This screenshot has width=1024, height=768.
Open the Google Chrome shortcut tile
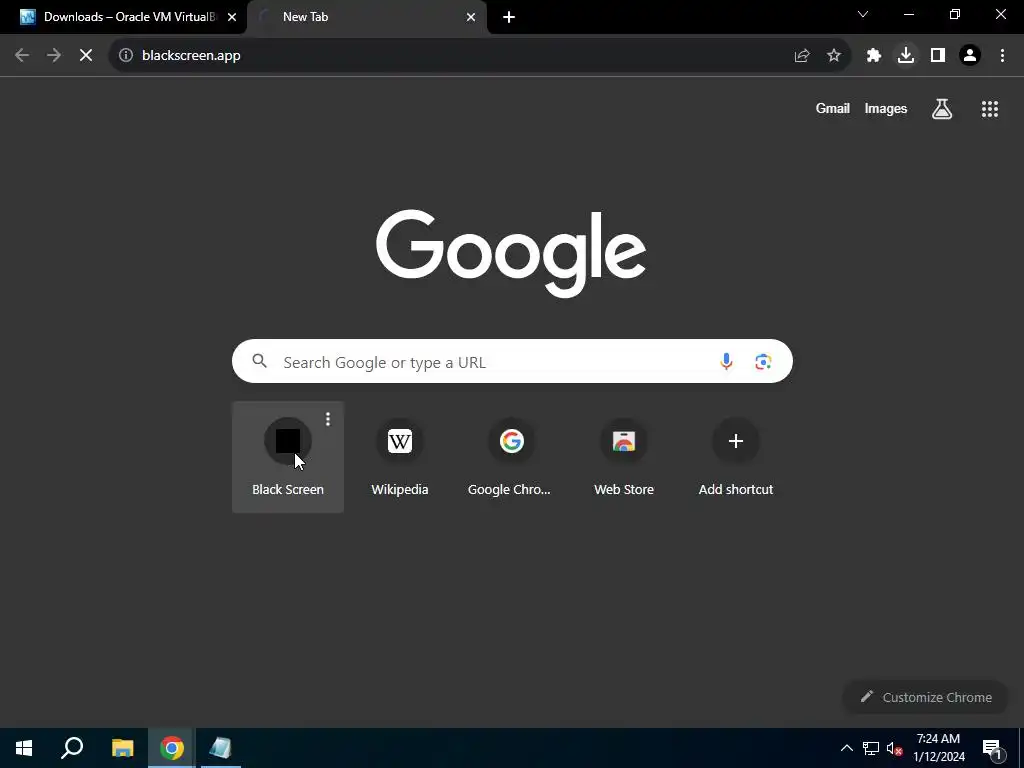511,457
